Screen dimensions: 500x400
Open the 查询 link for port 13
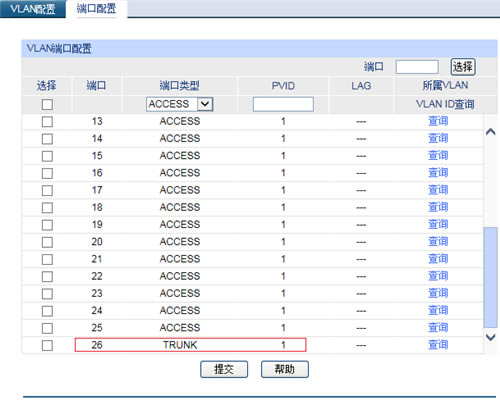(x=438, y=121)
